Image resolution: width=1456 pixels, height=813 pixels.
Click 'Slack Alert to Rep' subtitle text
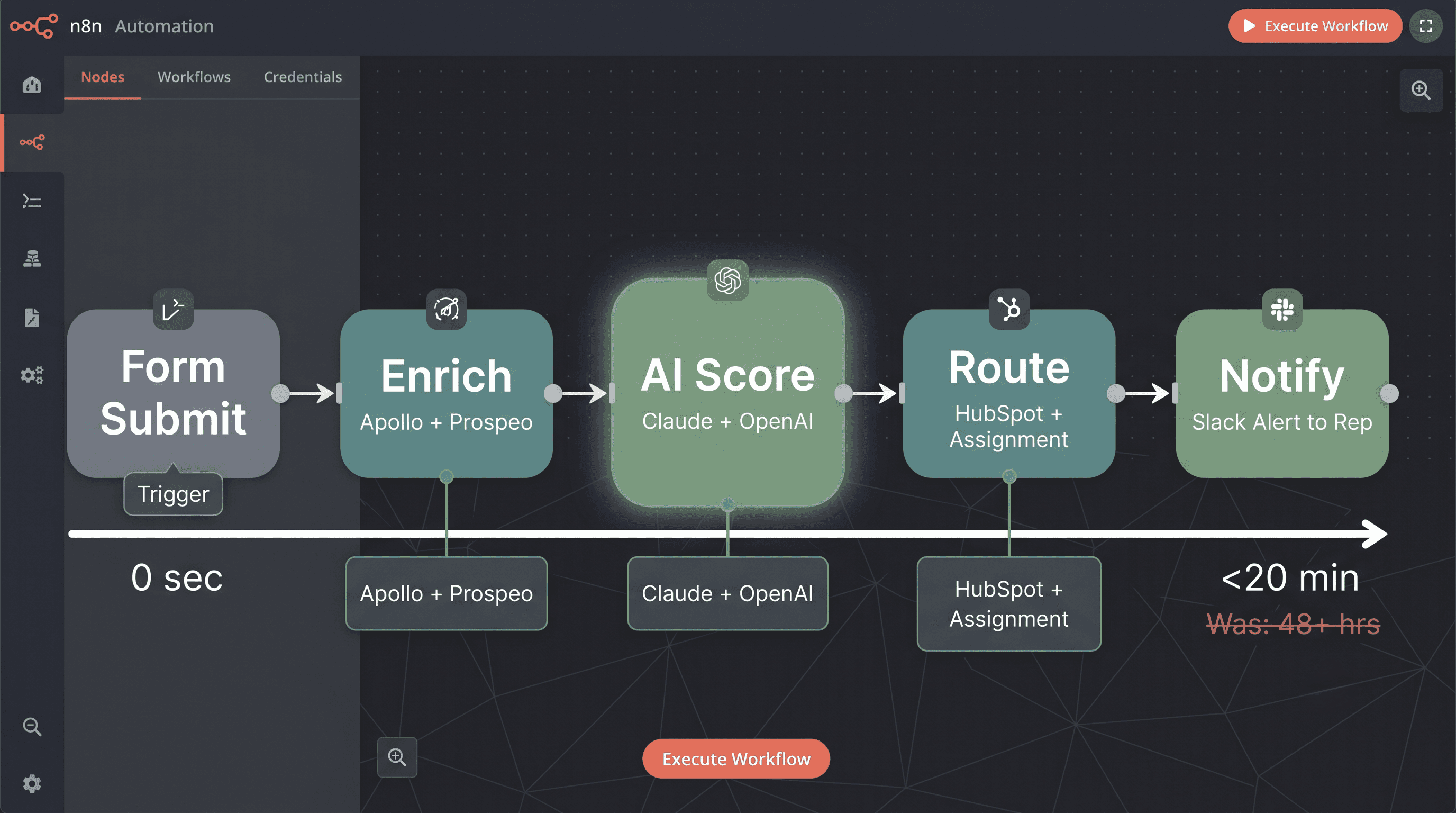(x=1282, y=422)
